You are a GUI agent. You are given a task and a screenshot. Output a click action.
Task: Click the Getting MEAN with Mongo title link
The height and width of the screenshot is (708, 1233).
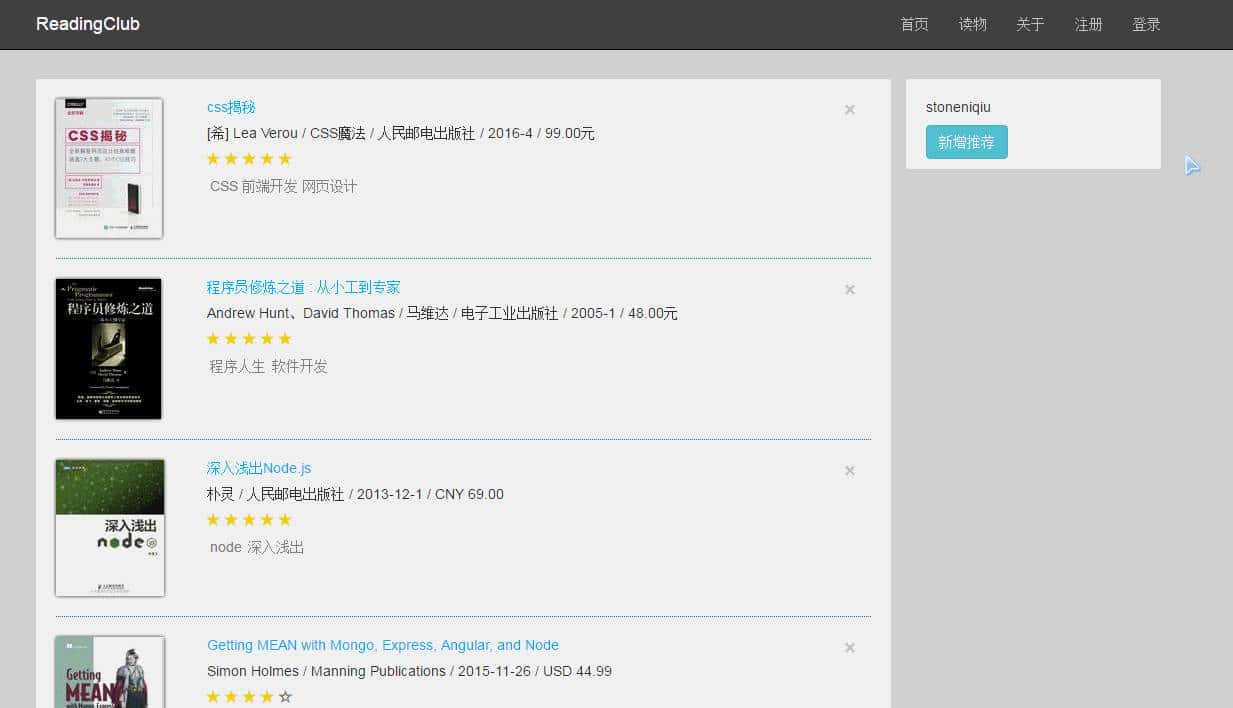(x=382, y=645)
